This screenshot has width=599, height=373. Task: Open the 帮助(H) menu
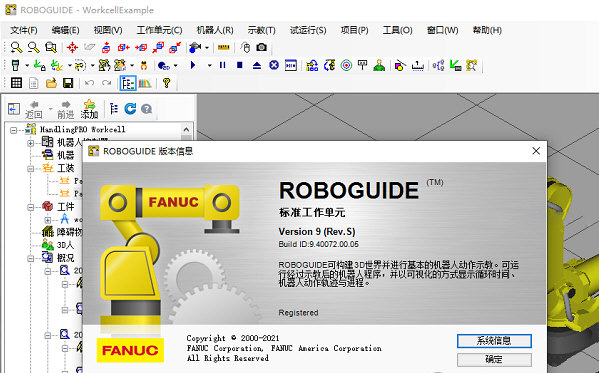[x=487, y=30]
